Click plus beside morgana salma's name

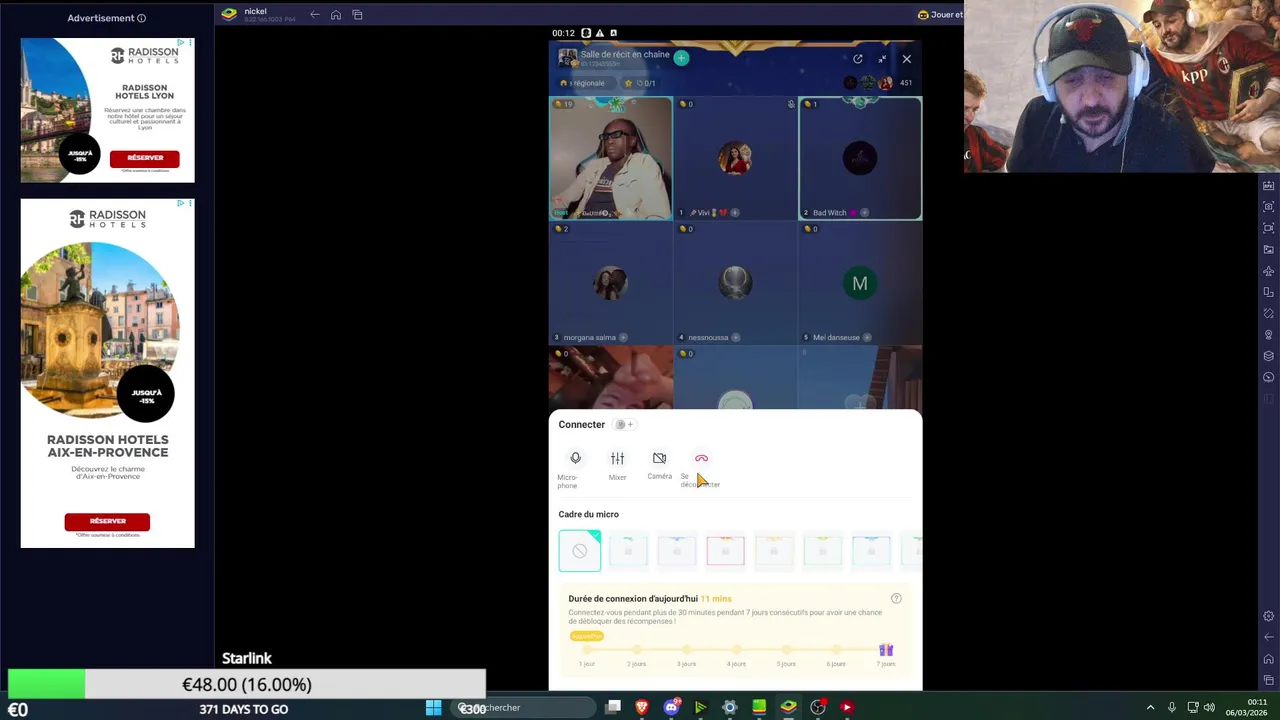pos(623,337)
